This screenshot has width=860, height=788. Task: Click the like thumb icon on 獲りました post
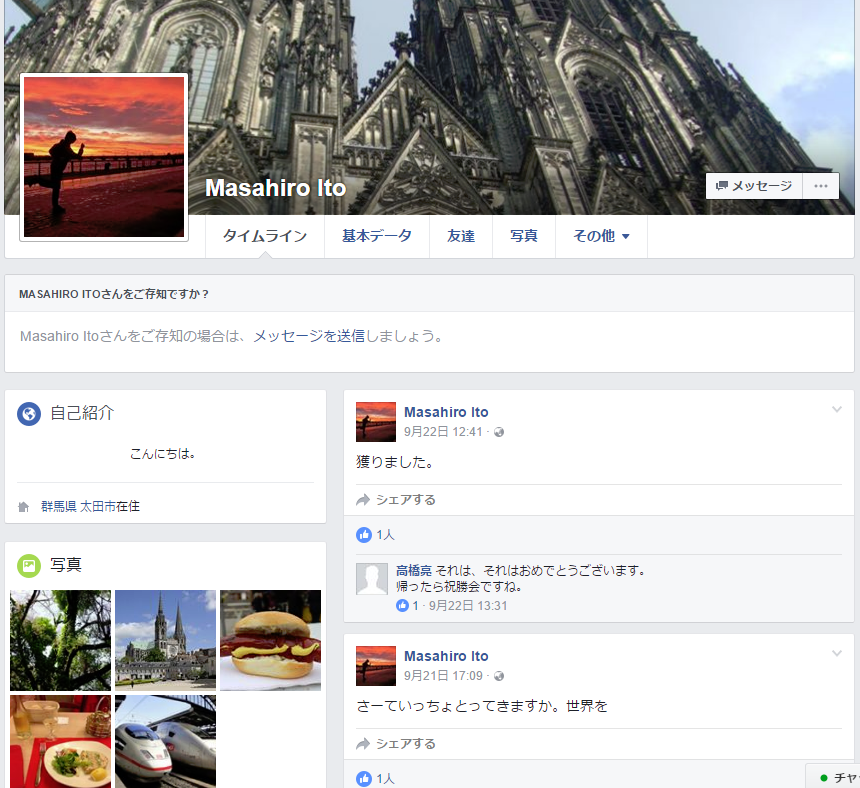pos(364,535)
